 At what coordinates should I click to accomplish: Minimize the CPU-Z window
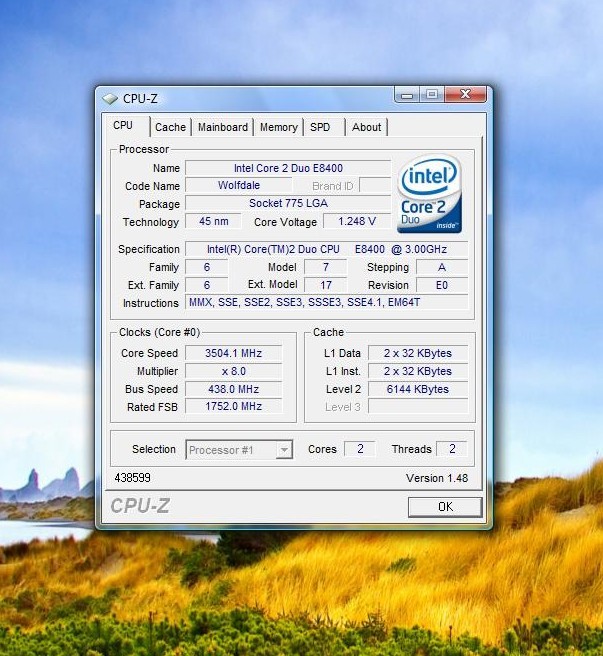pos(407,95)
